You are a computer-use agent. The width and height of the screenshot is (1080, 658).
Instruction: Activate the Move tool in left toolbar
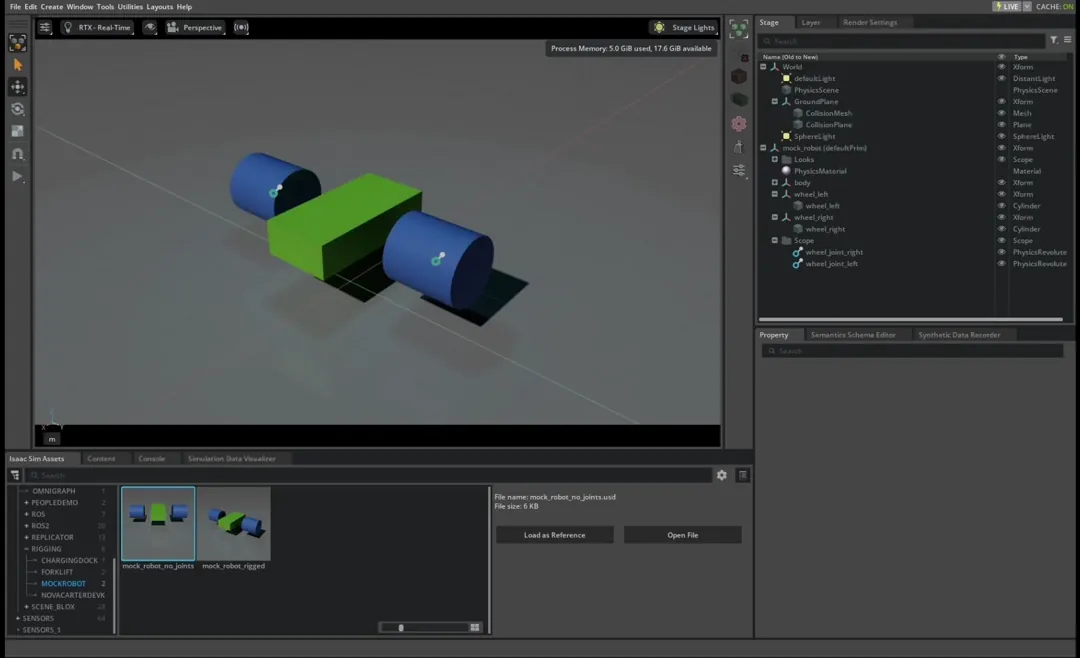pyautogui.click(x=17, y=87)
